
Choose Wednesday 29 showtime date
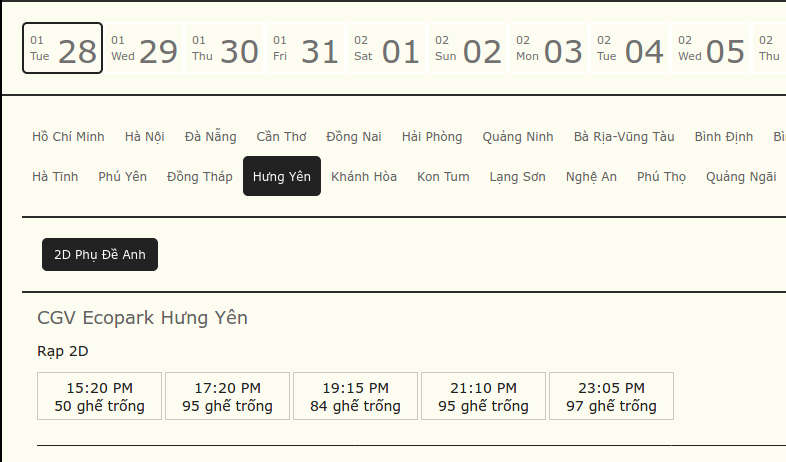point(143,49)
